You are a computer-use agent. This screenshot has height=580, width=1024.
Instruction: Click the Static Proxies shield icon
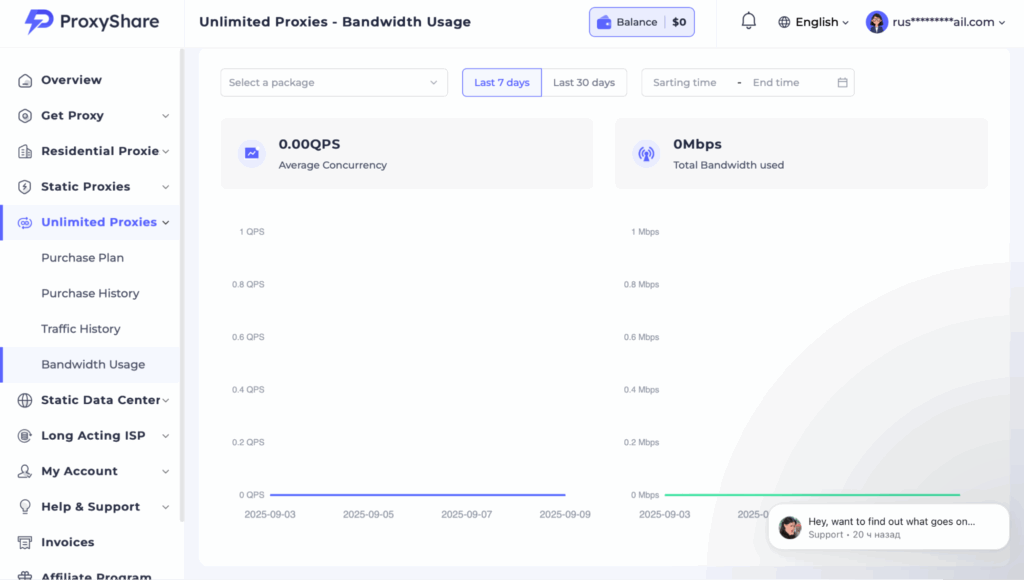tap(25, 187)
